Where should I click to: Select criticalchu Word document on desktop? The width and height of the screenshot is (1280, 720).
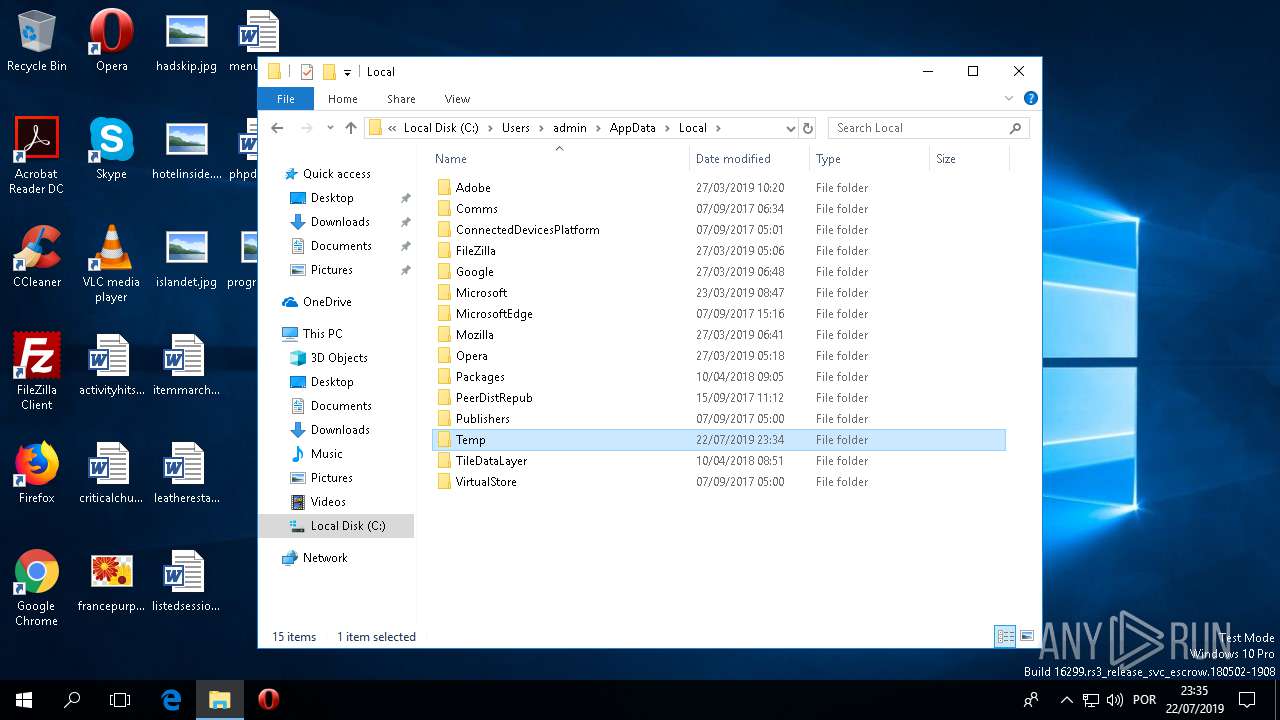111,473
